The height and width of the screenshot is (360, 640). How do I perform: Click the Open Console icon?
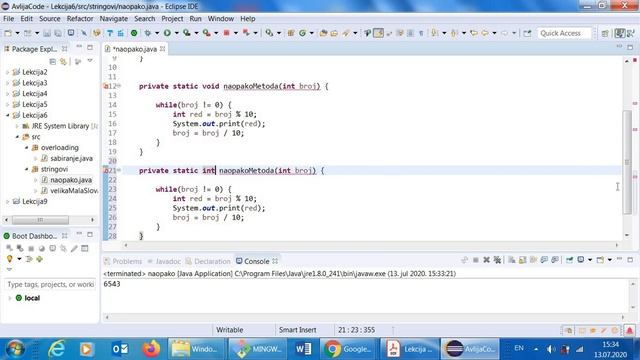pyautogui.click(x=600, y=260)
